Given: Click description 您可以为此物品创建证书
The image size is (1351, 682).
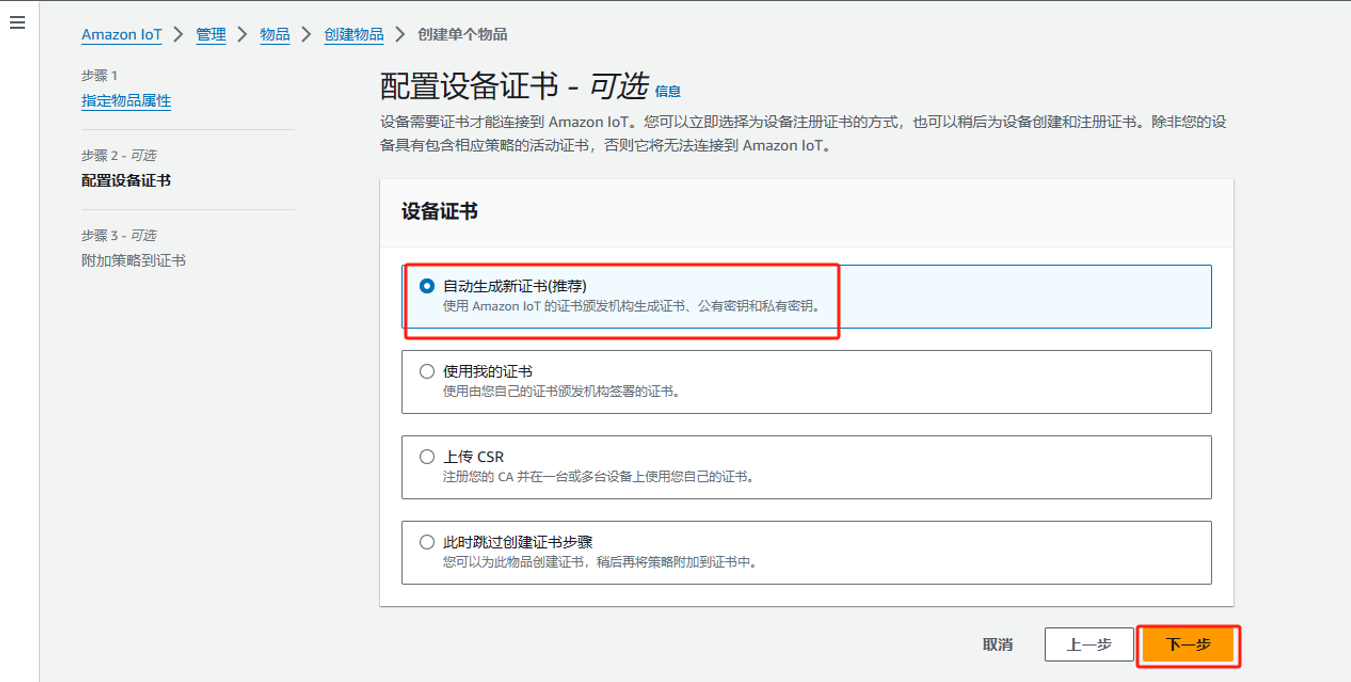Looking at the screenshot, I should [600, 562].
